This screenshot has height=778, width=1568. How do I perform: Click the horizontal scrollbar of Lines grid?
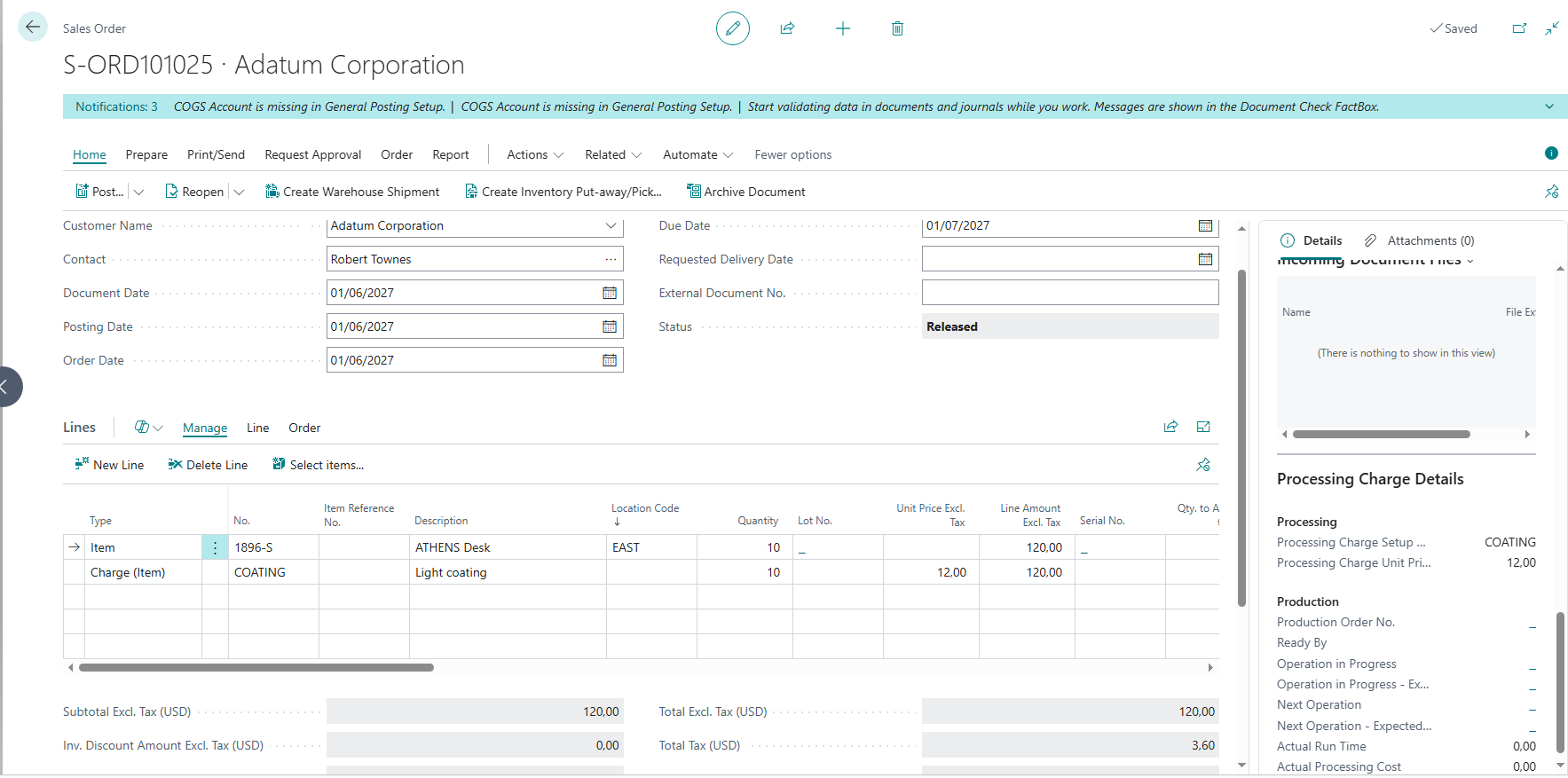[x=256, y=667]
